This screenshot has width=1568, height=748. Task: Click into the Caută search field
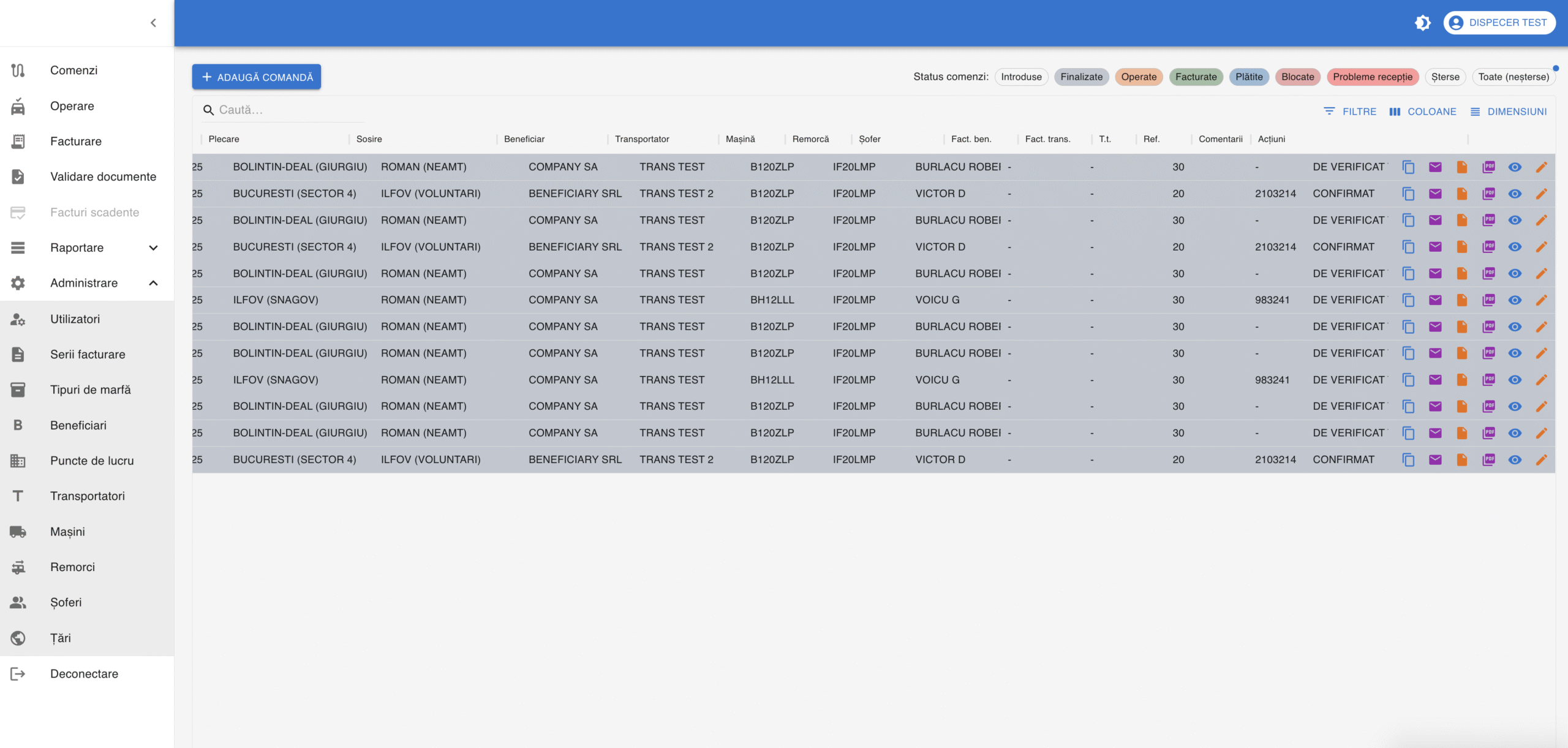(288, 110)
